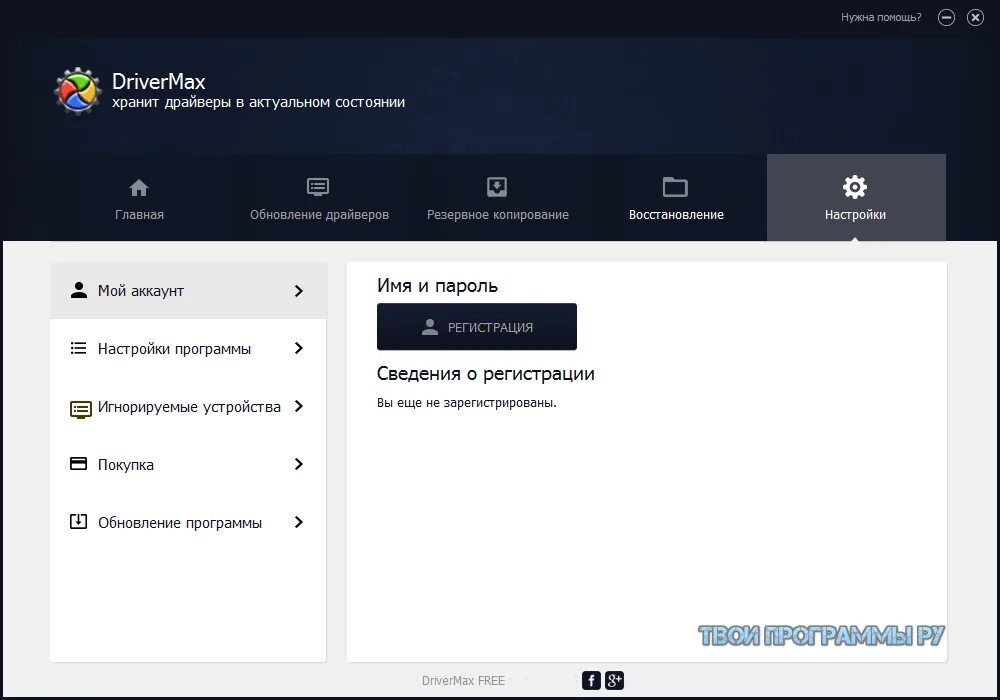This screenshot has width=1000, height=700.
Task: Click the РЕГИСТРАЦИЯ button label
Action: [490, 327]
